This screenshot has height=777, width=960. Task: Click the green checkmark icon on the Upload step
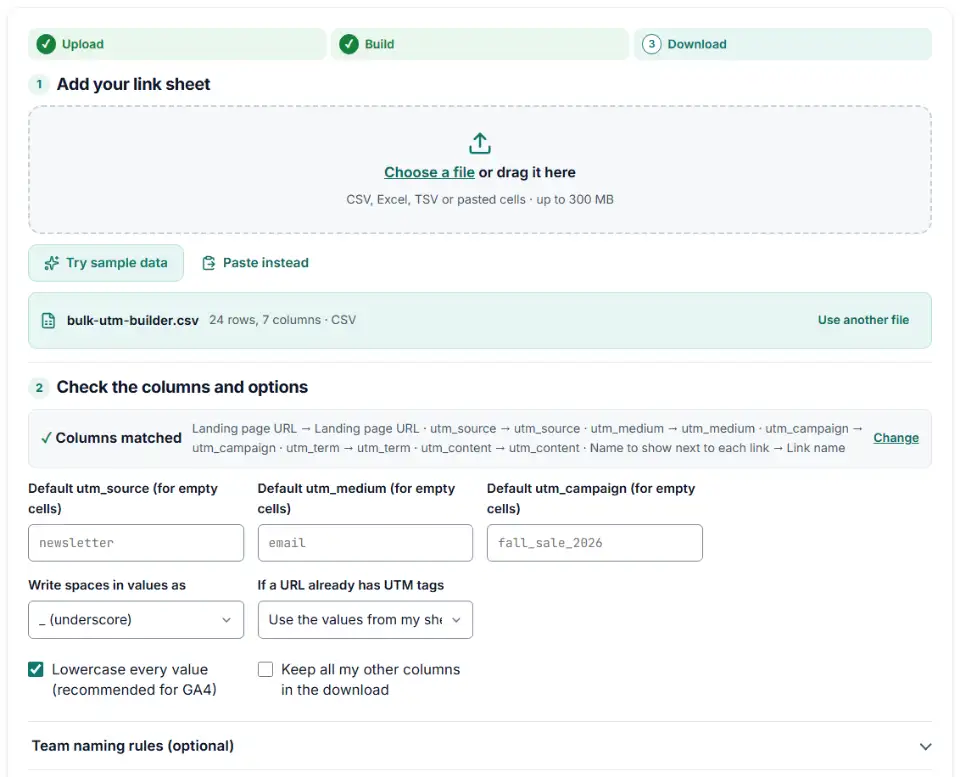(46, 44)
